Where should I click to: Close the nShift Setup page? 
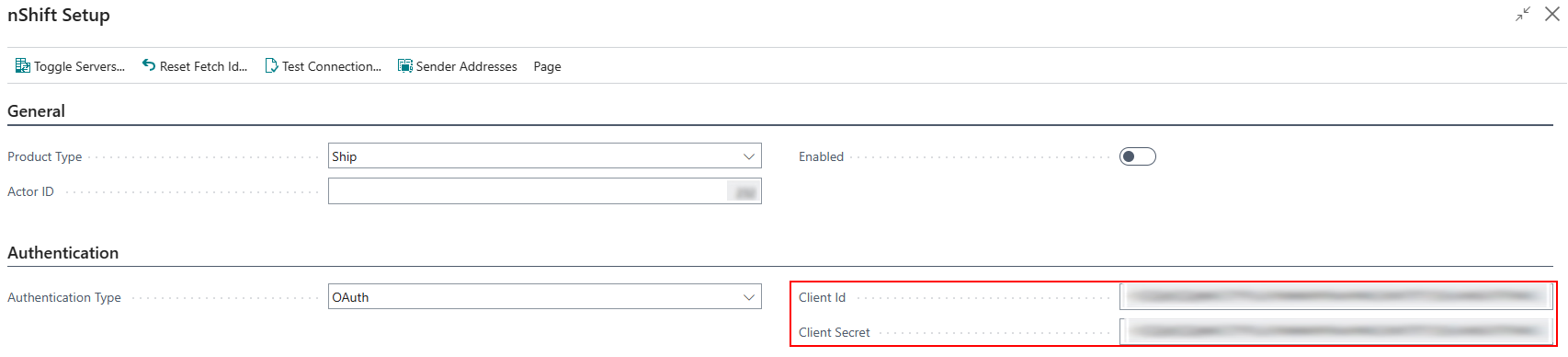click(1552, 14)
